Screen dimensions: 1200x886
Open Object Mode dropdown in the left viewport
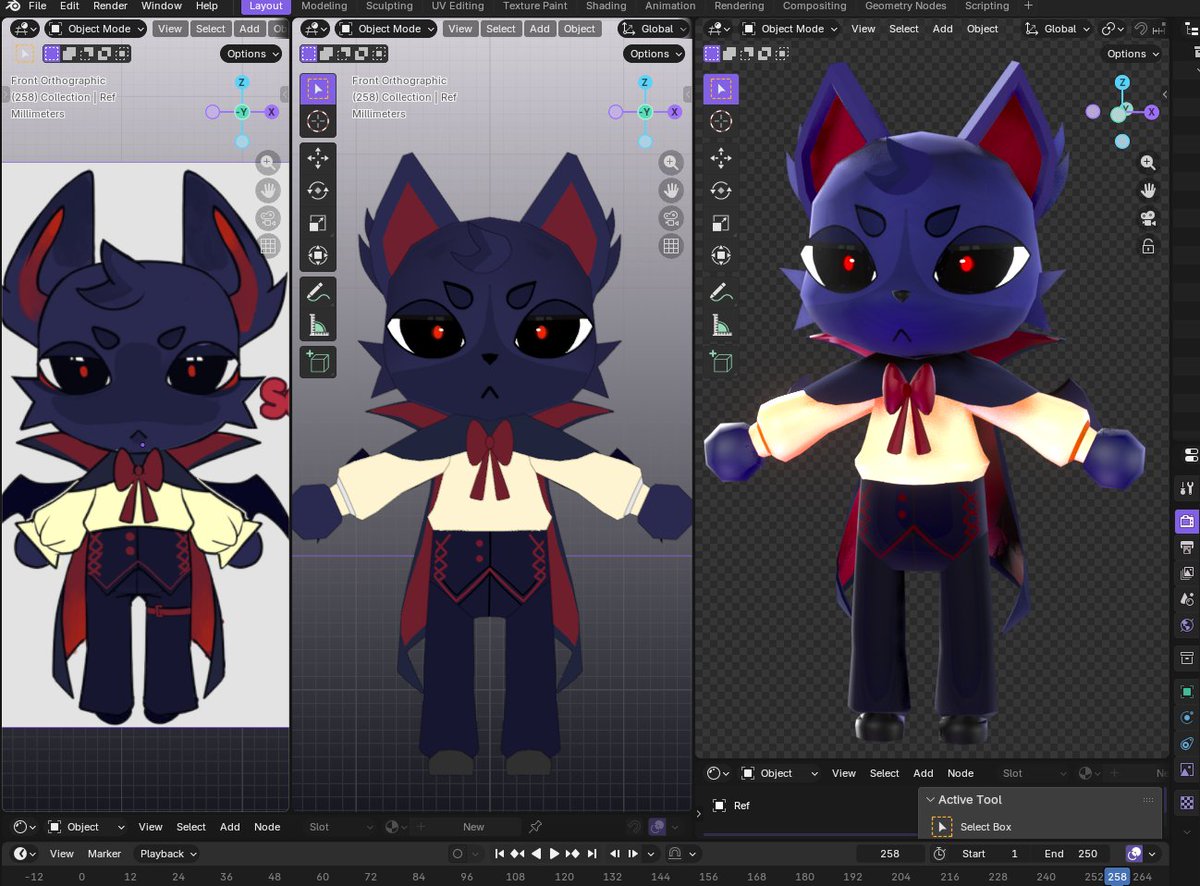tap(96, 29)
